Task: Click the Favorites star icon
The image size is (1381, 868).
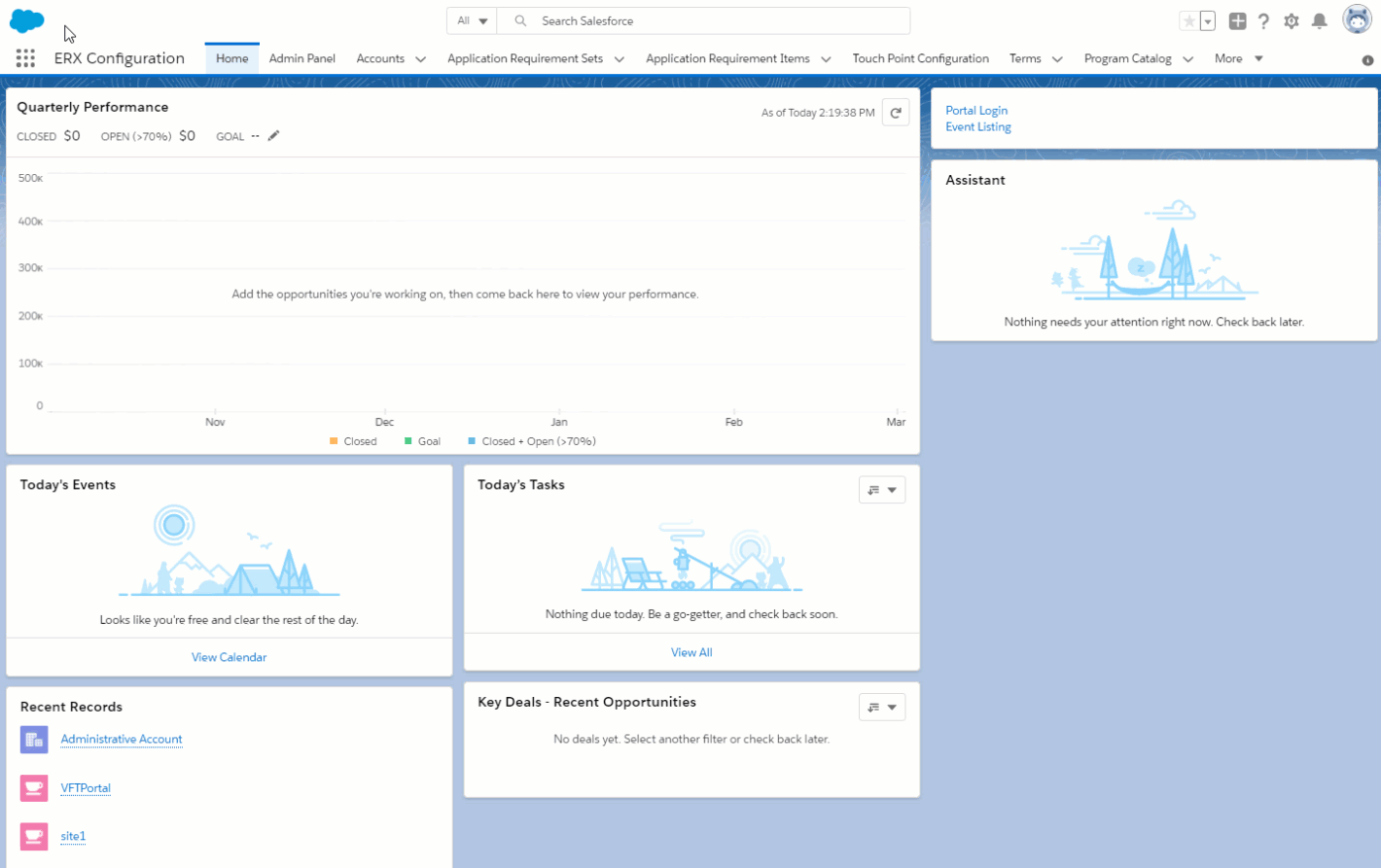Action: point(1188,21)
